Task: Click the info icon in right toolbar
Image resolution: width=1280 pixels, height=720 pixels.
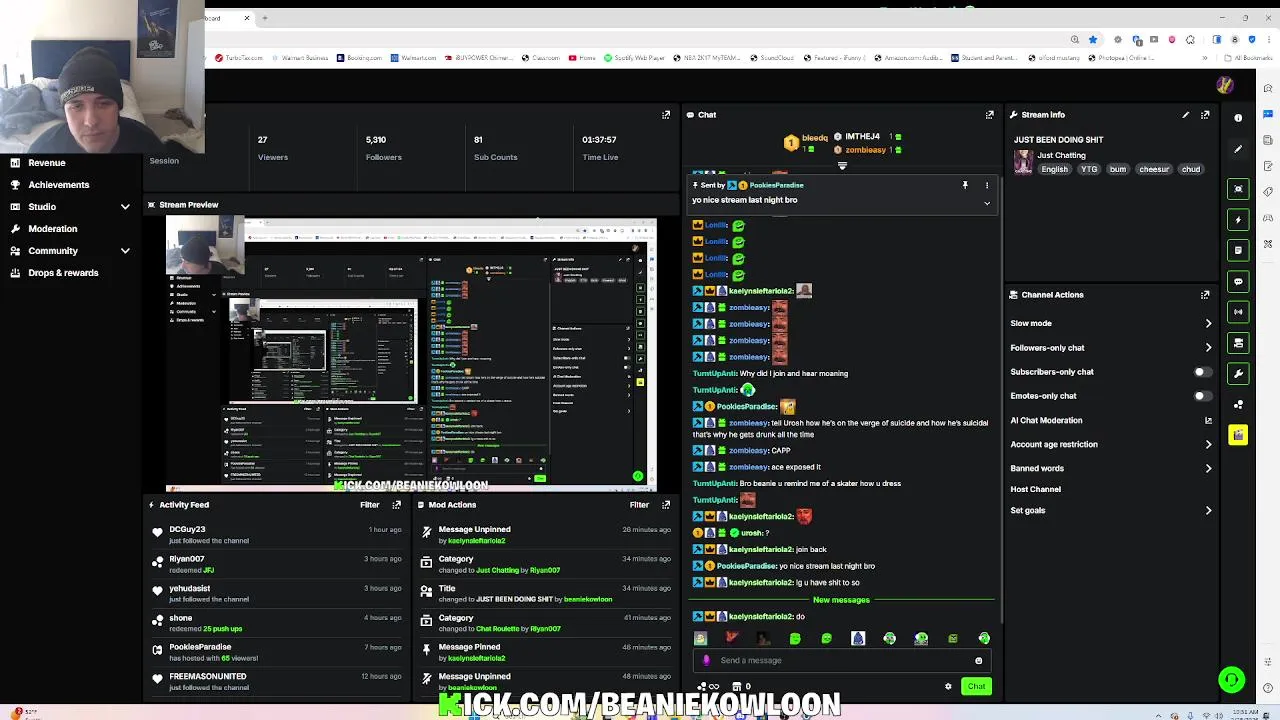Action: 1238,118
